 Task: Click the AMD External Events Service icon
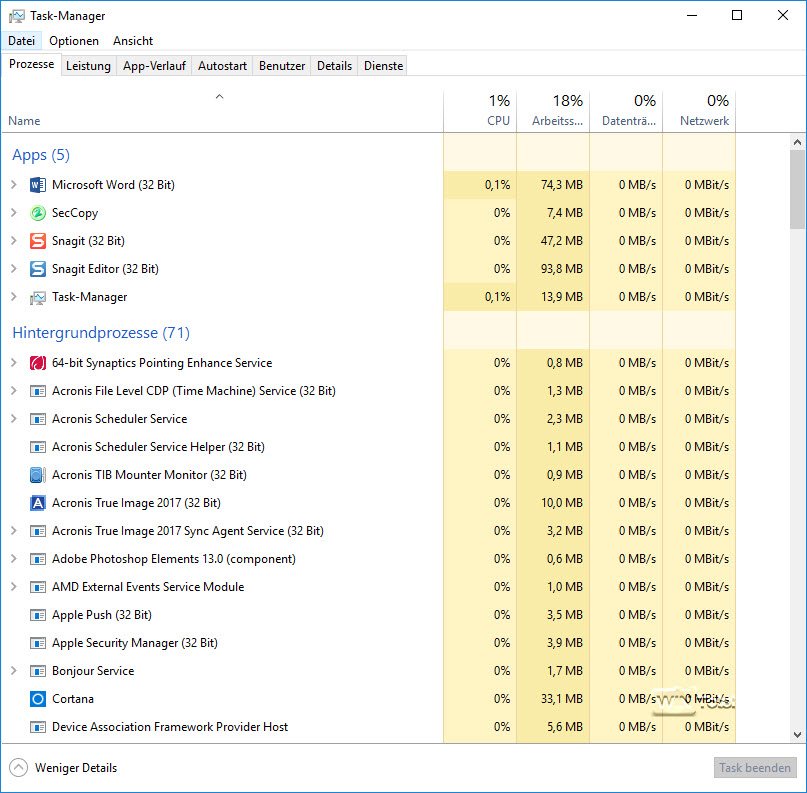pos(38,587)
